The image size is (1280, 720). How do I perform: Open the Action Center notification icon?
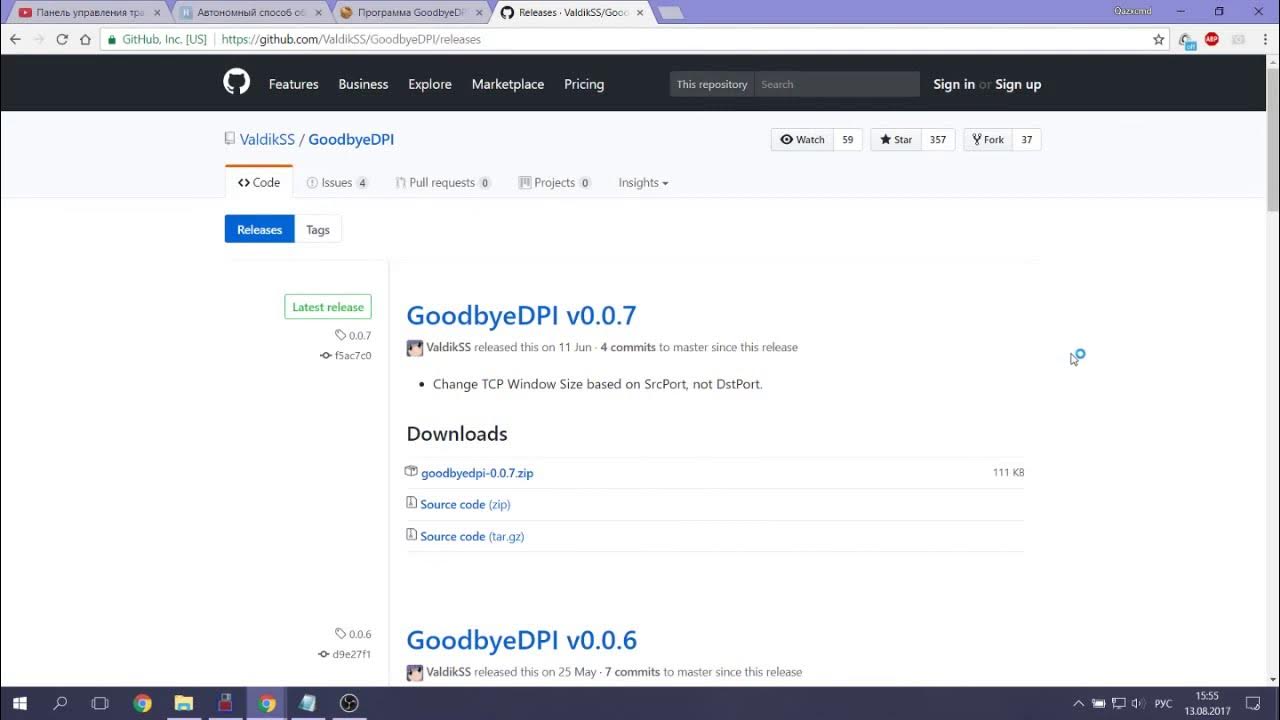(1253, 703)
